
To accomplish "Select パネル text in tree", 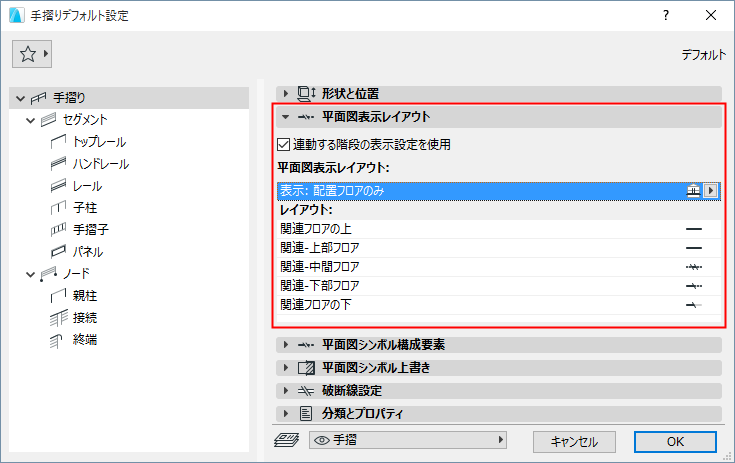I will [x=88, y=252].
